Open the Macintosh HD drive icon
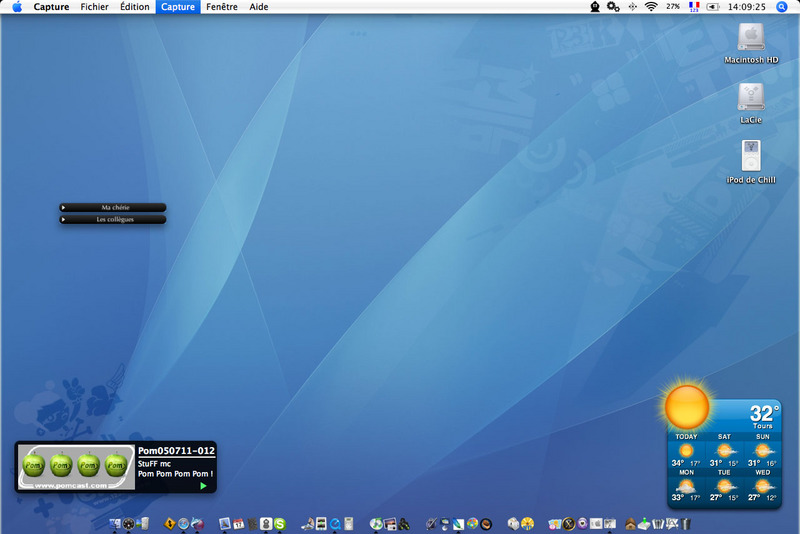Viewport: 800px width, 534px height. click(x=750, y=38)
